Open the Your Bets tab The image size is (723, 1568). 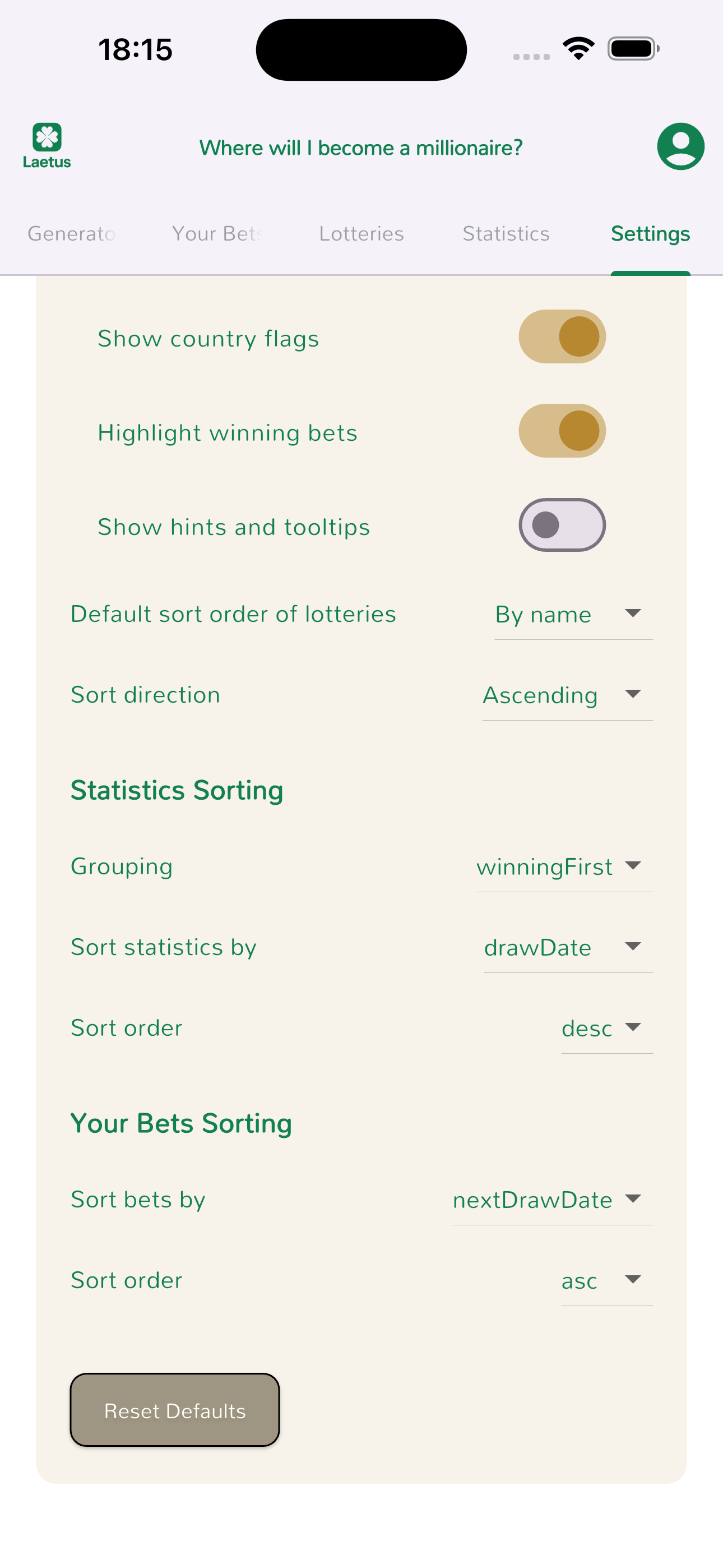(x=217, y=234)
